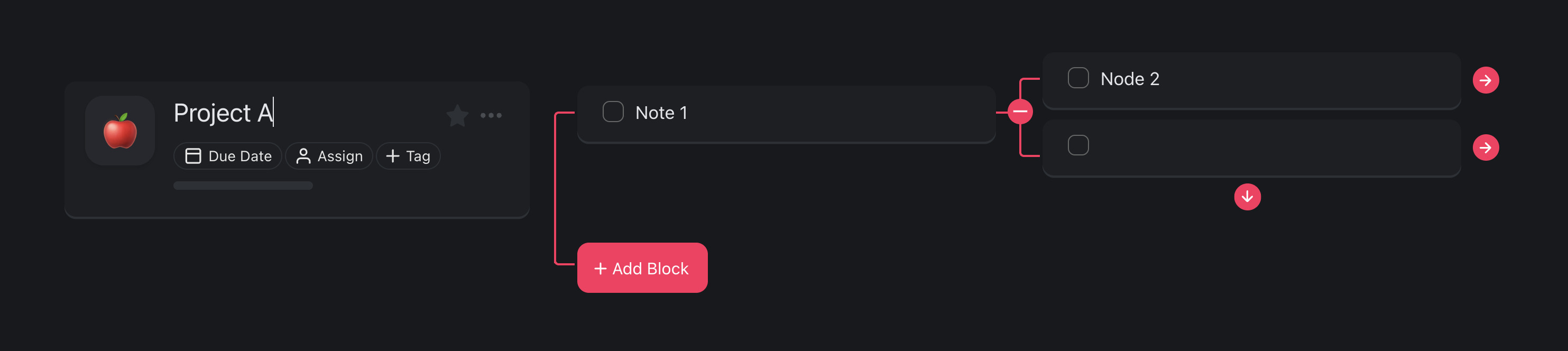The image size is (1568, 351).
Task: Click the right arrow beside the empty node
Action: click(1485, 147)
